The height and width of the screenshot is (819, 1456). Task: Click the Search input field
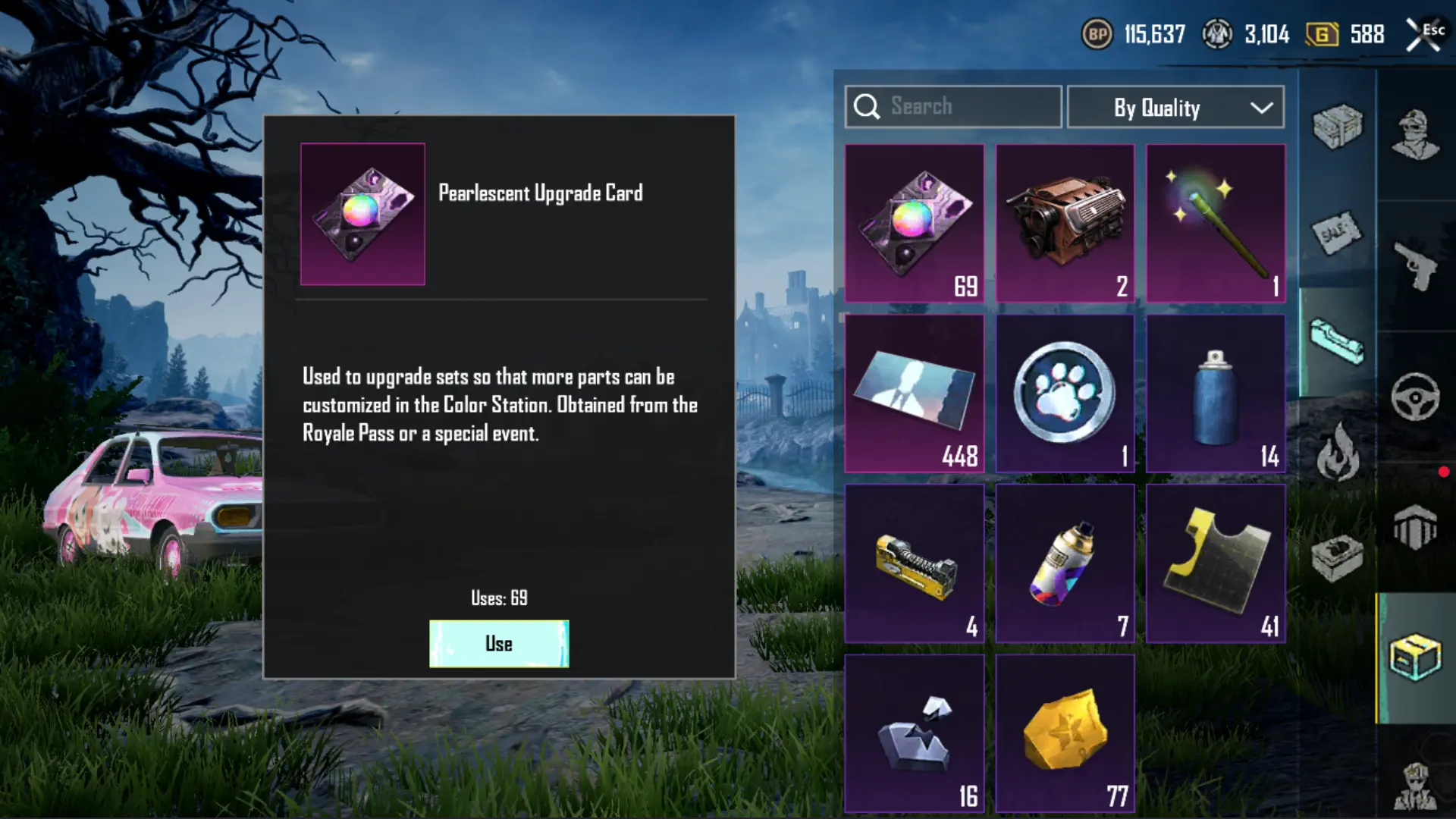953,107
